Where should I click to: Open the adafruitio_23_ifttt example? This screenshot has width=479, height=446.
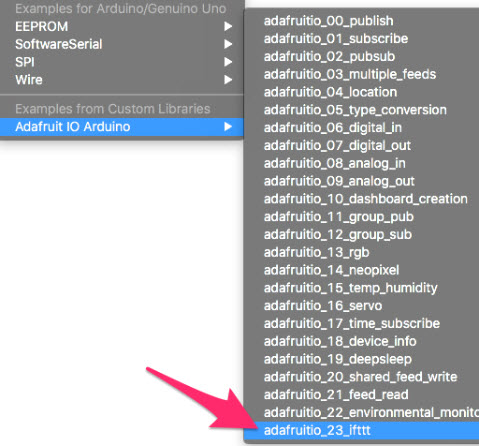(x=361, y=430)
